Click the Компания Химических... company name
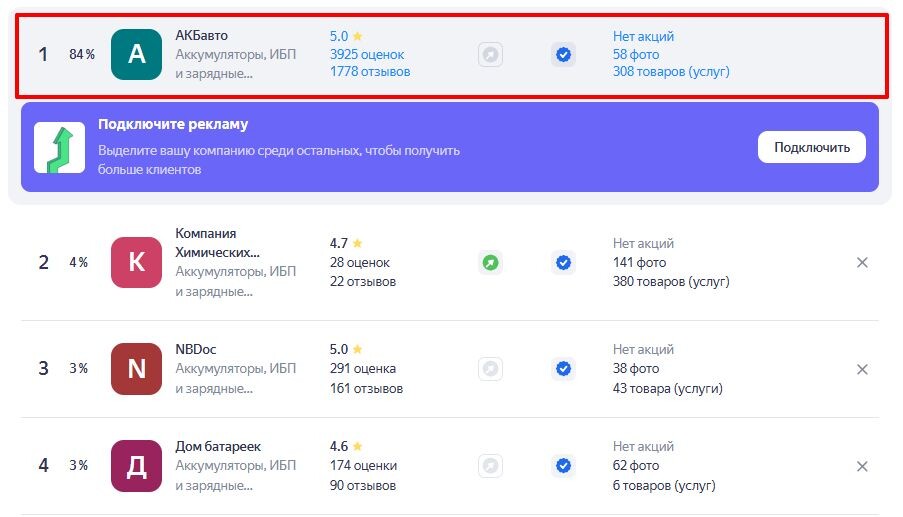The height and width of the screenshot is (517, 903). pyautogui.click(x=217, y=242)
